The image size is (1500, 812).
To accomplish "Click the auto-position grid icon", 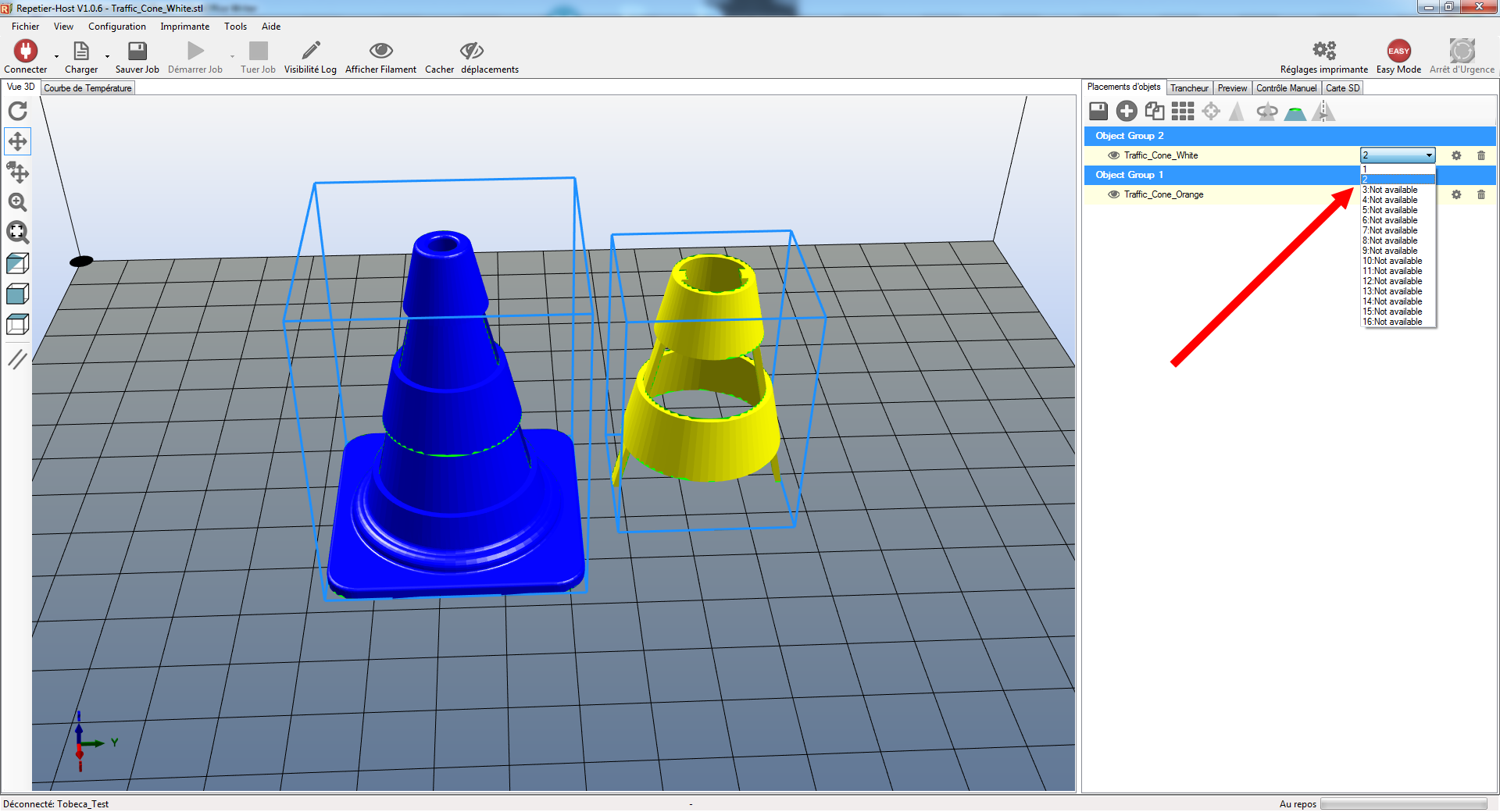I will click(x=1182, y=112).
